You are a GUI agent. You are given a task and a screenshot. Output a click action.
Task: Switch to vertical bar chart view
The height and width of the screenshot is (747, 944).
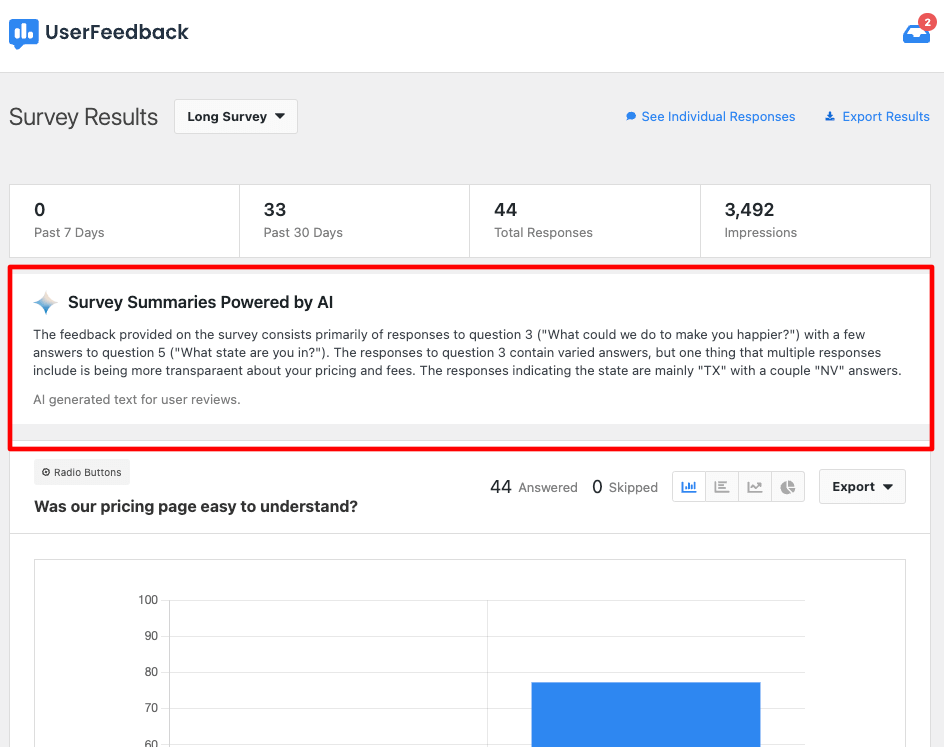689,487
